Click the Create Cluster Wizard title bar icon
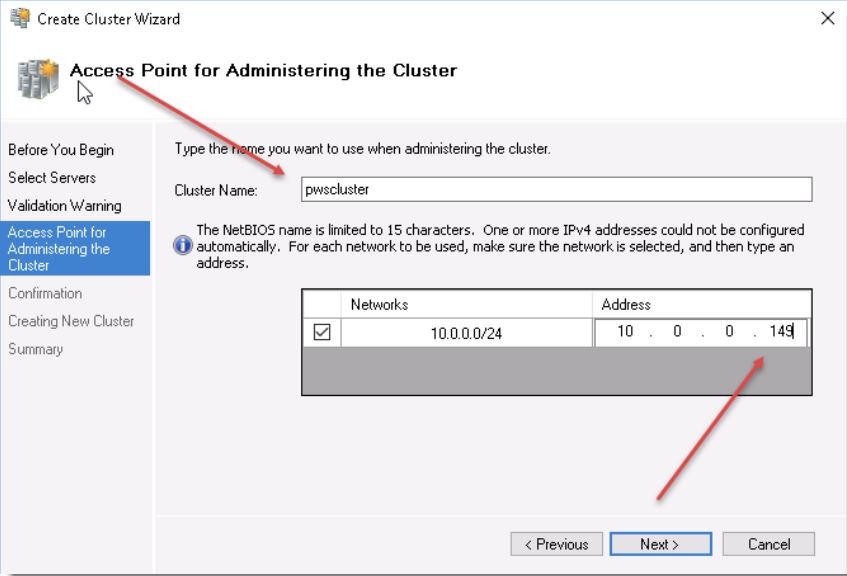847x576 pixels. (20, 18)
